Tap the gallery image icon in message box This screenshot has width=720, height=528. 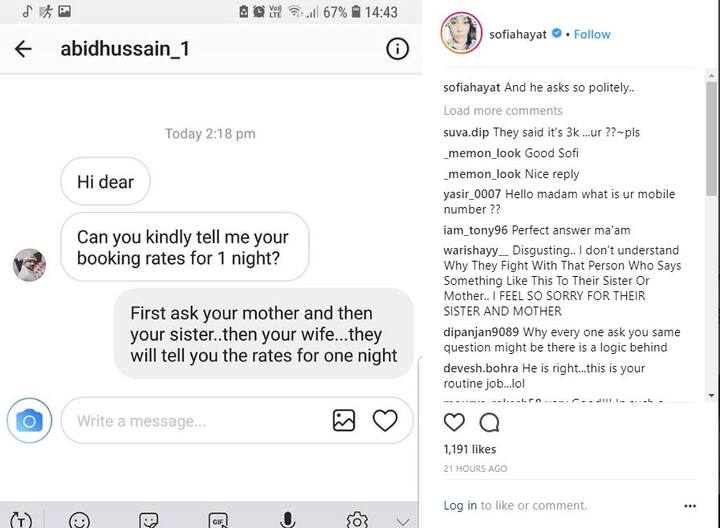pos(344,421)
